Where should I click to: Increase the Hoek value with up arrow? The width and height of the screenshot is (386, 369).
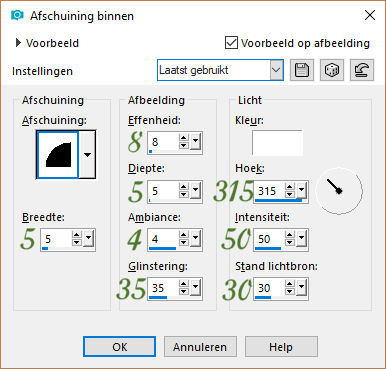[290, 187]
